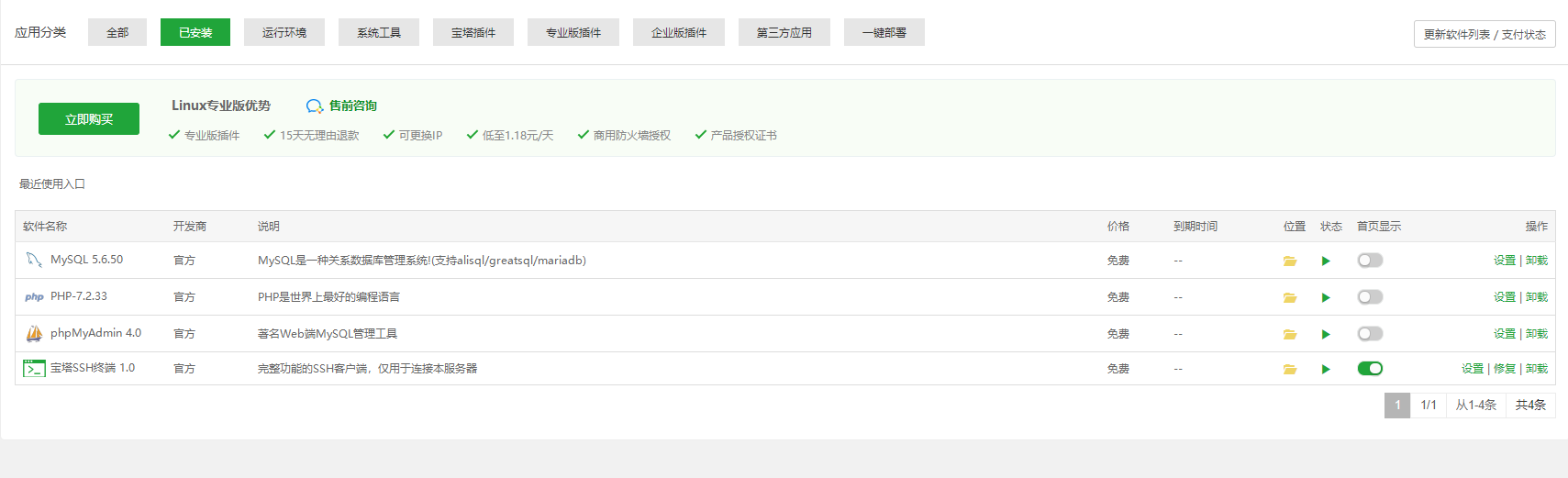Click the 软件名称 column header
The height and width of the screenshot is (478, 1568).
[45, 227]
